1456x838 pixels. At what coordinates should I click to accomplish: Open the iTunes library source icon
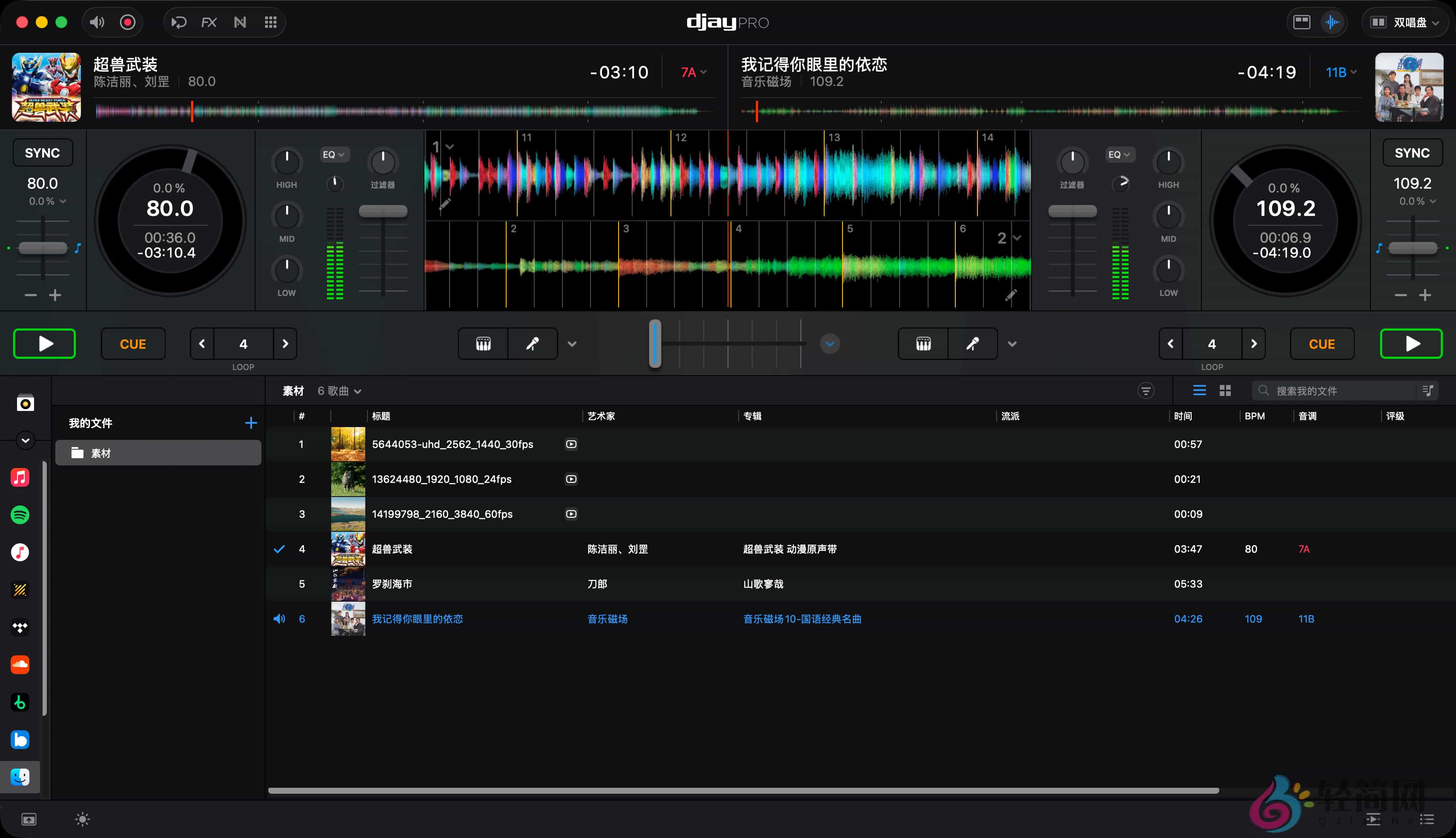click(20, 552)
